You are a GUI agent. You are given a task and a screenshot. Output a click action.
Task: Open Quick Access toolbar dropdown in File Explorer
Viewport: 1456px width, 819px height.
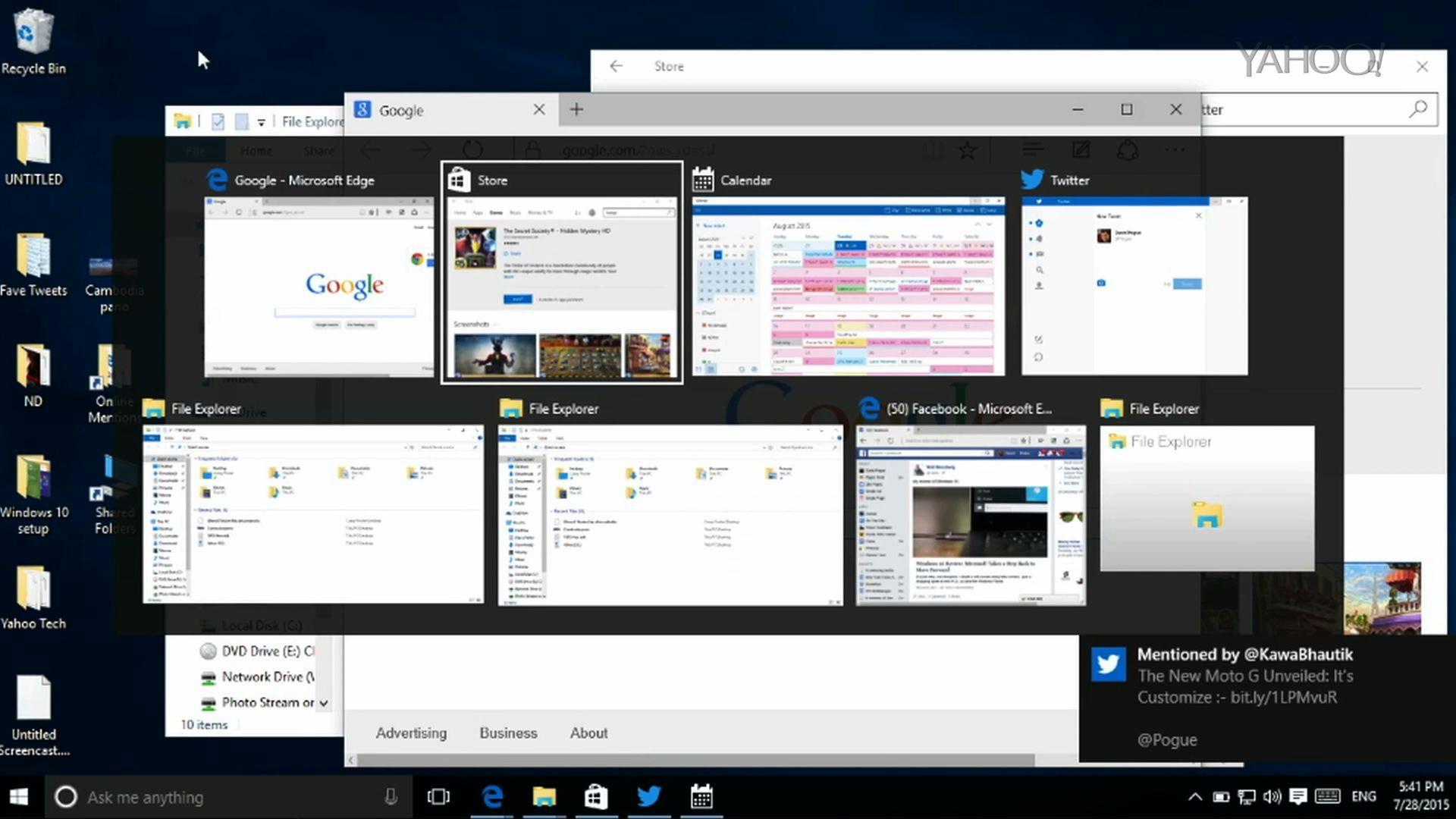point(261,121)
